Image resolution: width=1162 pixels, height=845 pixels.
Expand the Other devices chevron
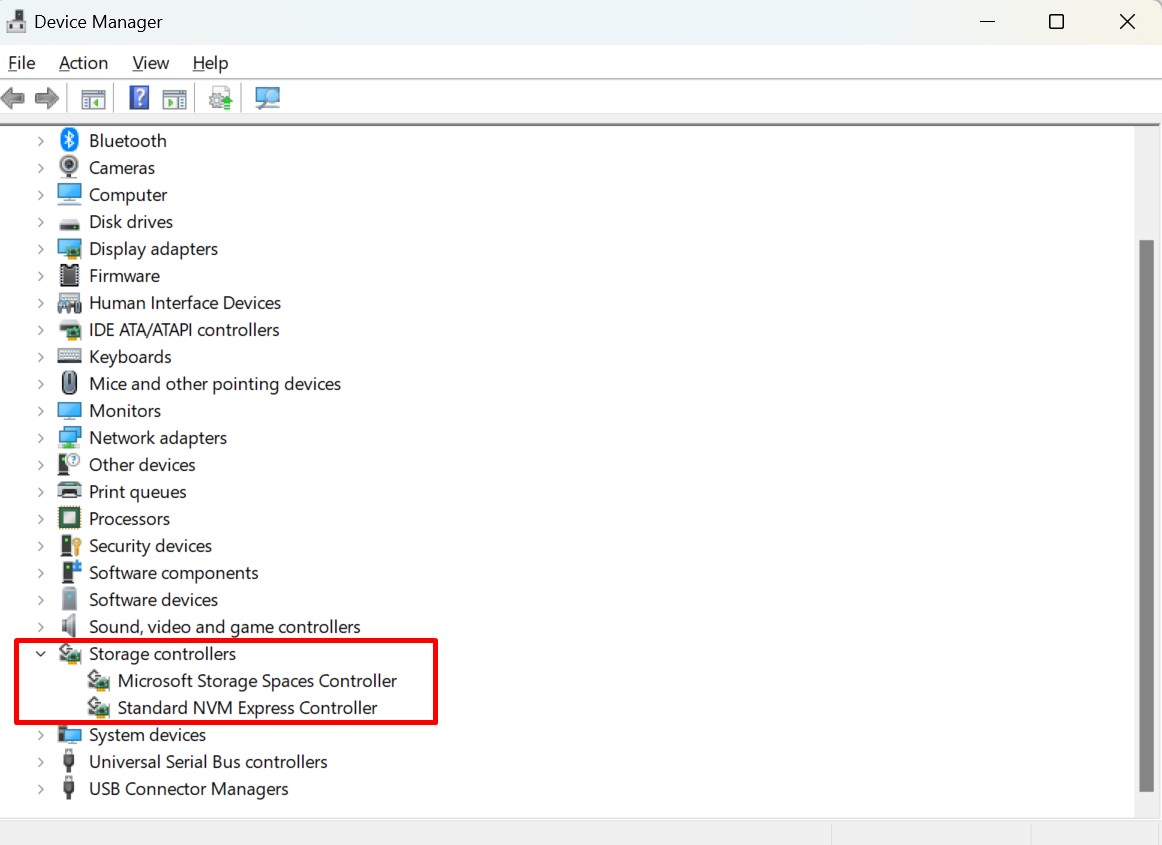click(x=41, y=465)
